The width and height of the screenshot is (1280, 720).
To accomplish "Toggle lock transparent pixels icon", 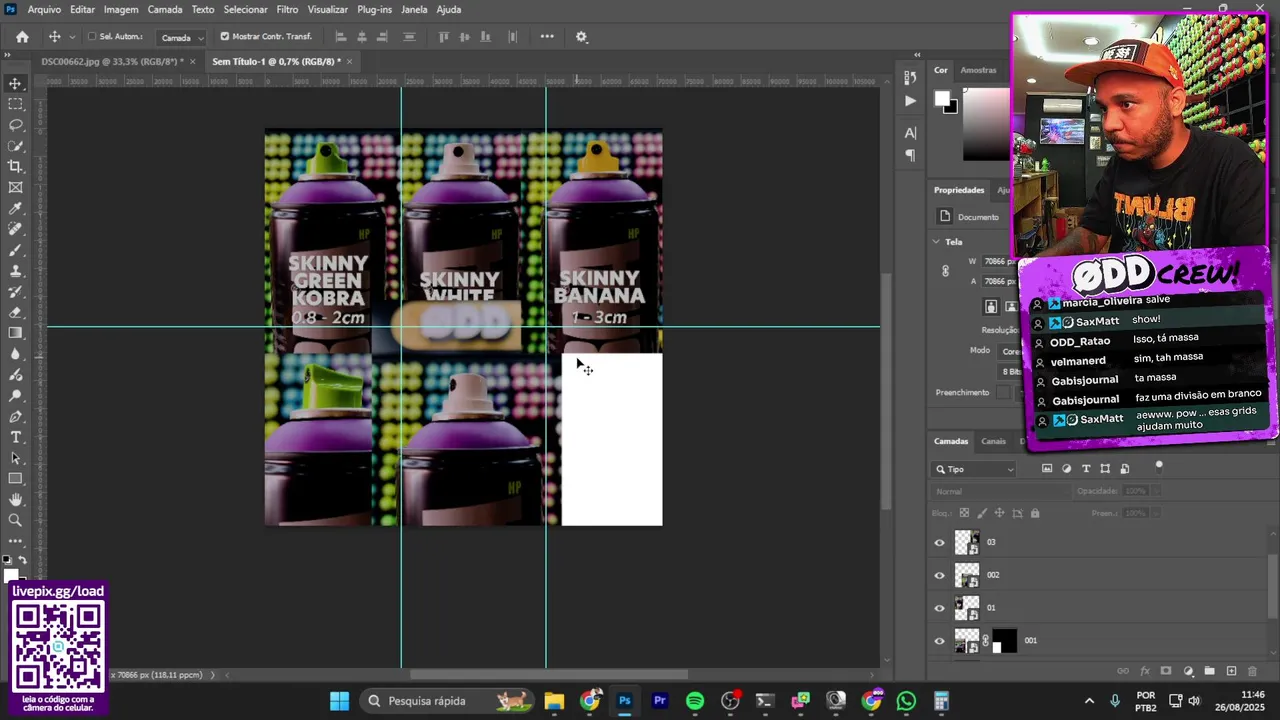I will pyautogui.click(x=964, y=513).
